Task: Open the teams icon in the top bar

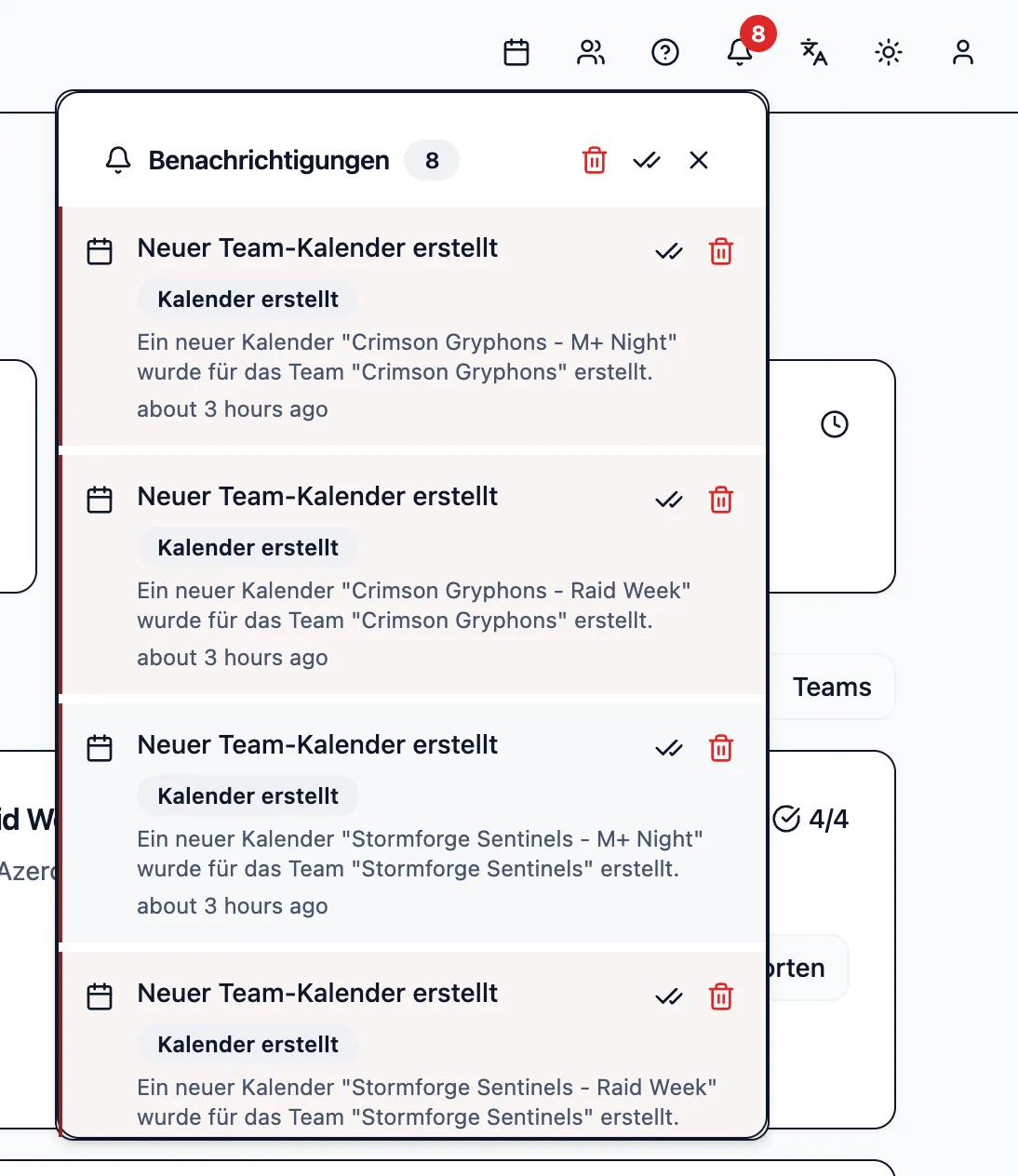Action: coord(592,52)
